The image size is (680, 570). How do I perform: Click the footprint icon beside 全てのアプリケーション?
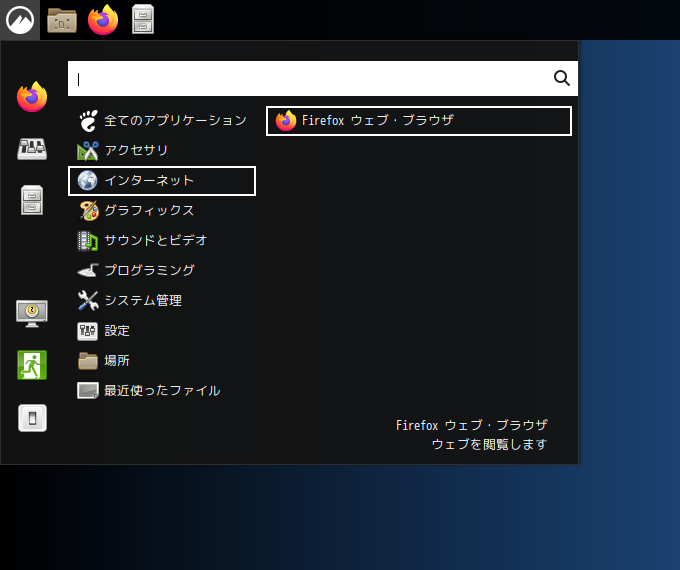pos(88,121)
